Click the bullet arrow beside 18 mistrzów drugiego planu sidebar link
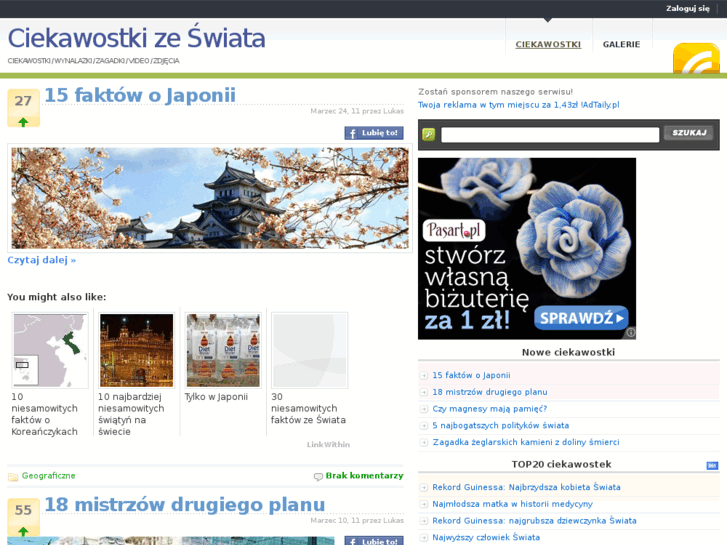The image size is (727, 545). click(423, 392)
